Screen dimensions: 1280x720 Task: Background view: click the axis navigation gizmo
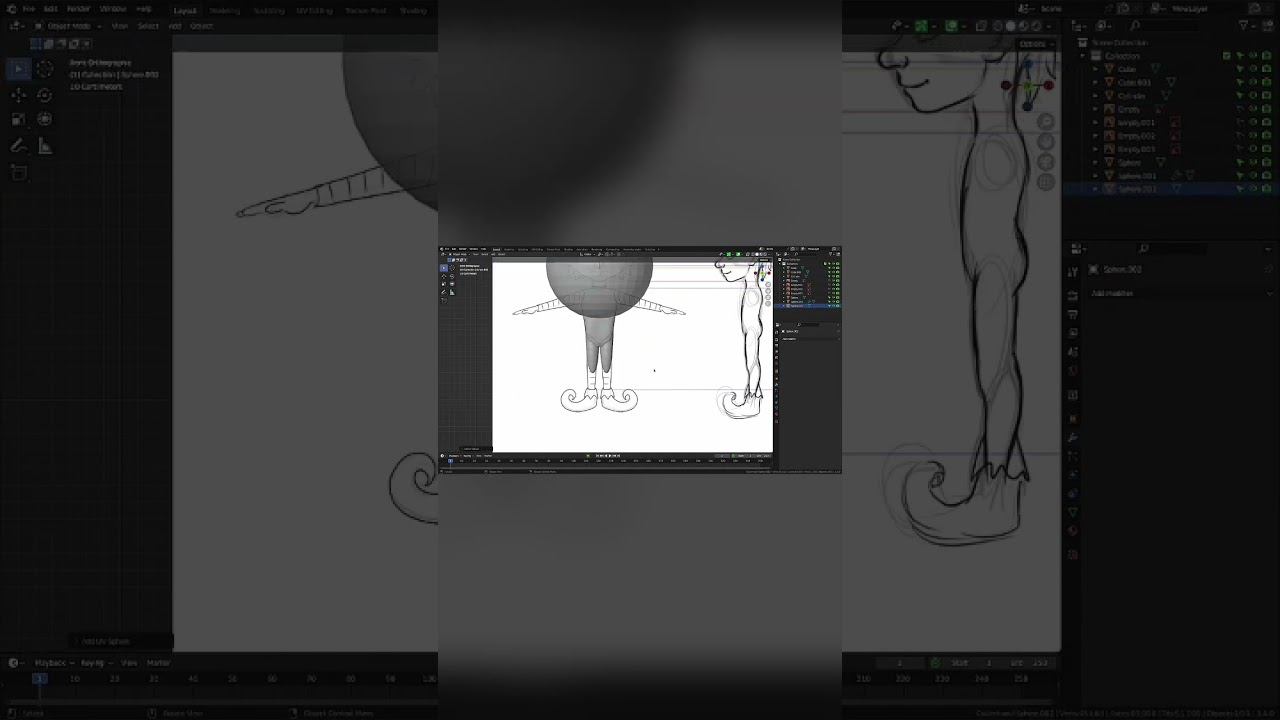pyautogui.click(x=1029, y=84)
